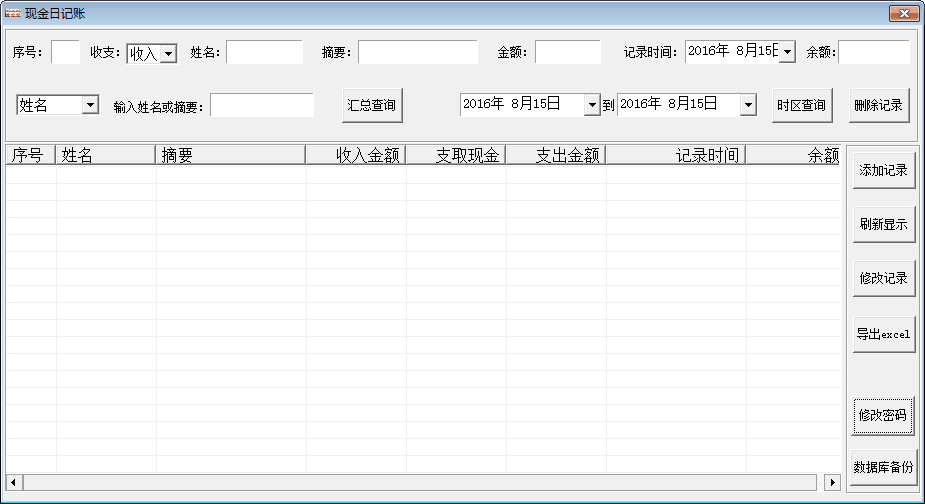Click the 输入姓名或摘要 search field
Screen dimensions: 925x504
click(x=262, y=105)
